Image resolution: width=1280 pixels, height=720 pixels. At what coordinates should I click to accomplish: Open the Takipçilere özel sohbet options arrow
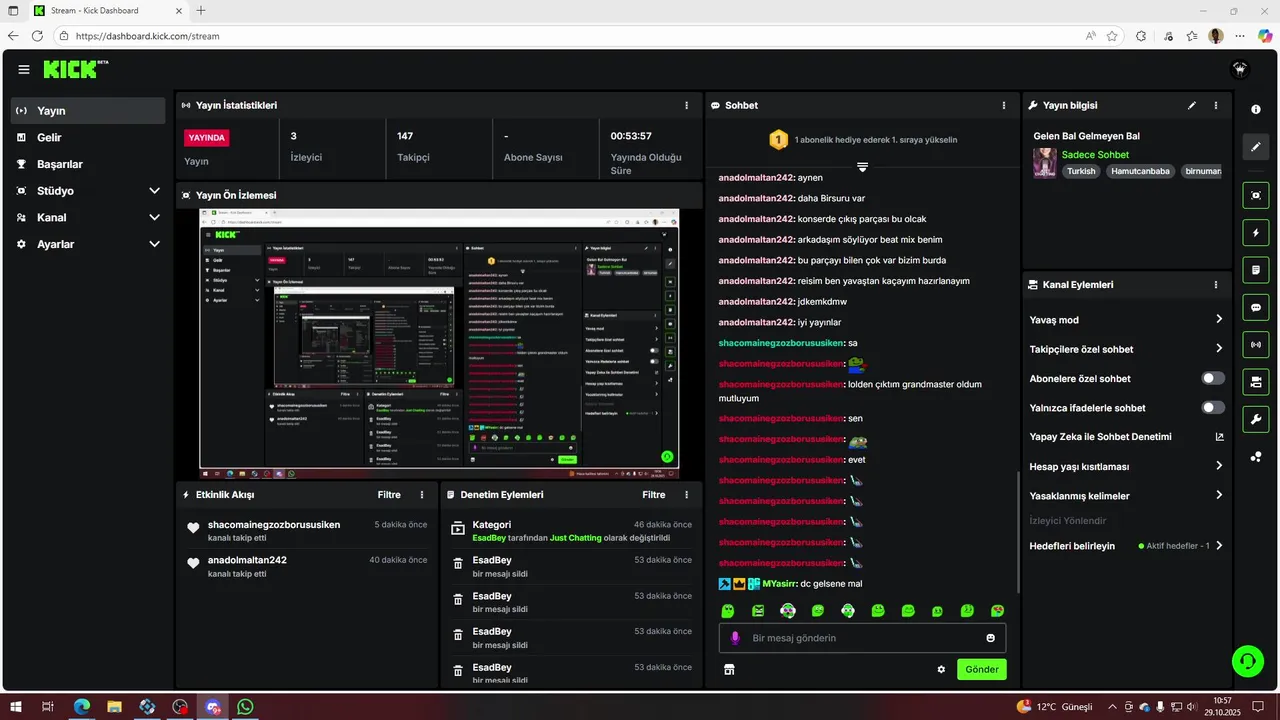point(1219,349)
